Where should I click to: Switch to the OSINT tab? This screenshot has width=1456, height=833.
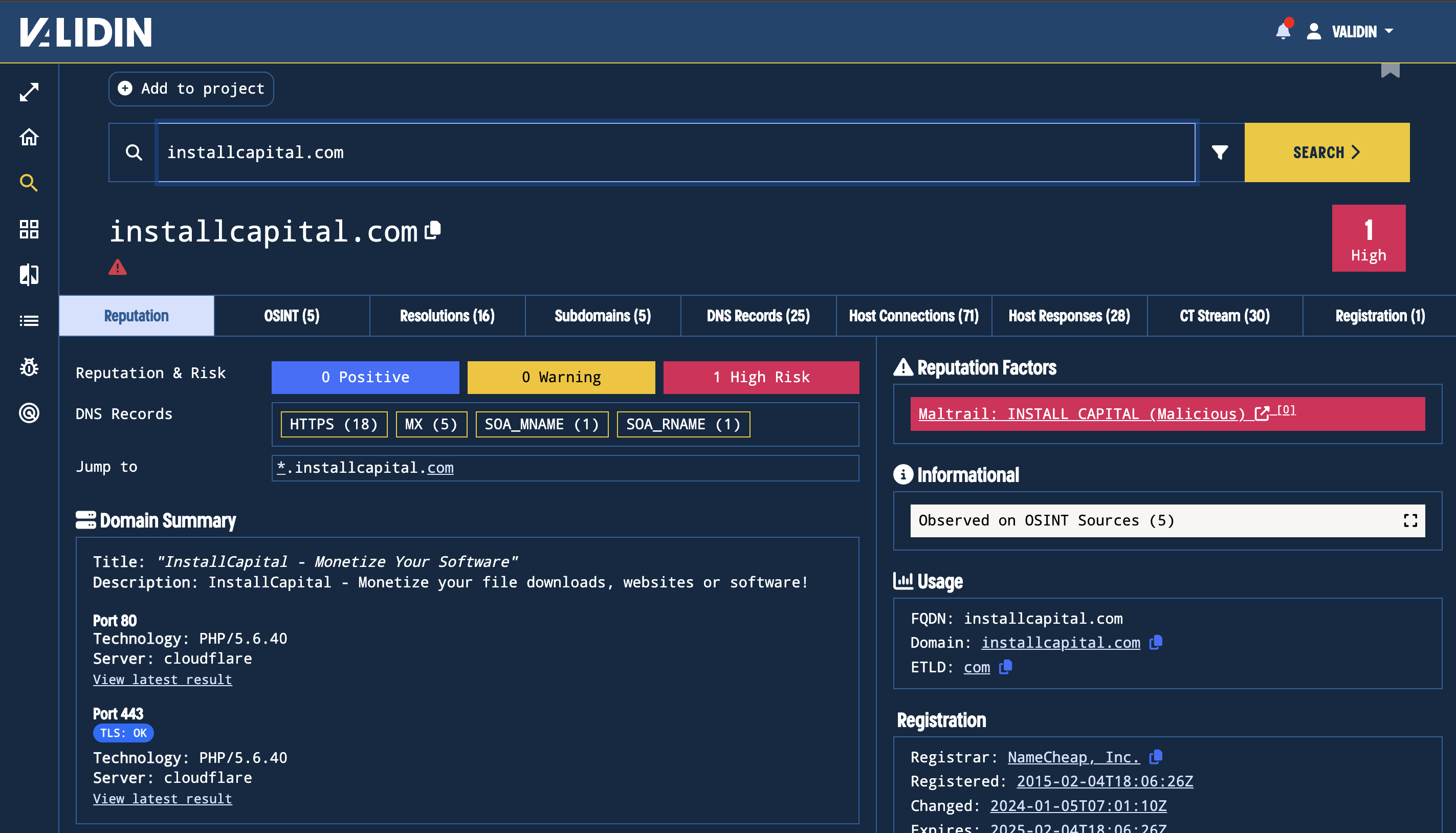click(x=290, y=315)
